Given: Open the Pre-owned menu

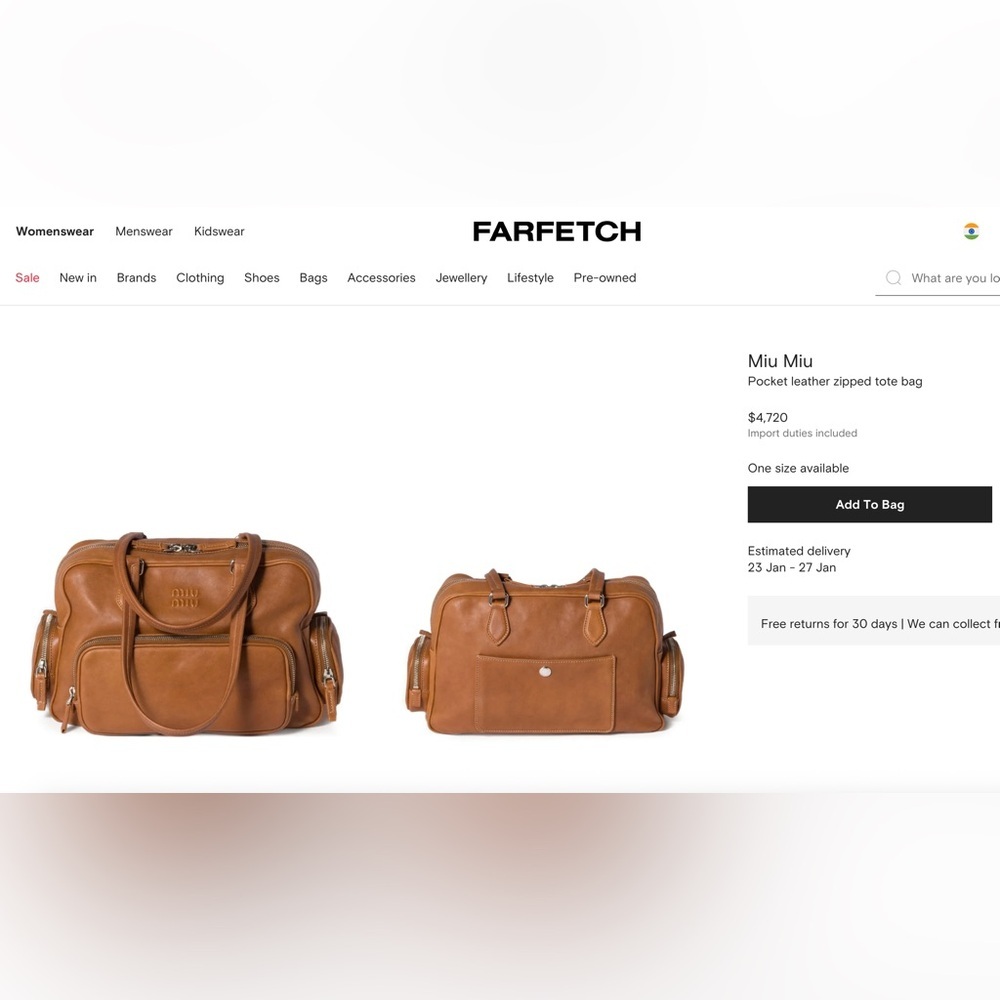Looking at the screenshot, I should pyautogui.click(x=605, y=277).
